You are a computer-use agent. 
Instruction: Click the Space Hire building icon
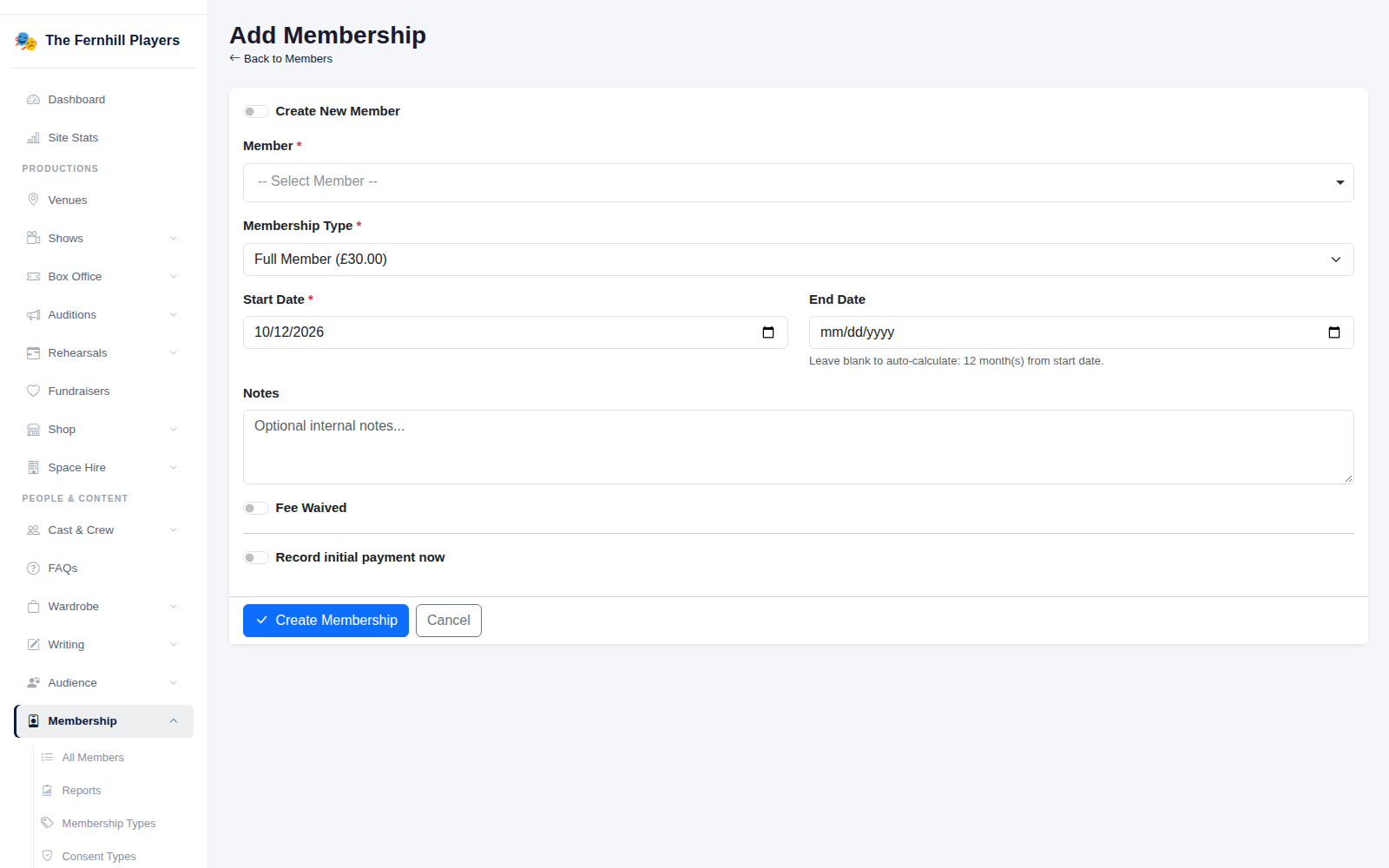point(33,468)
